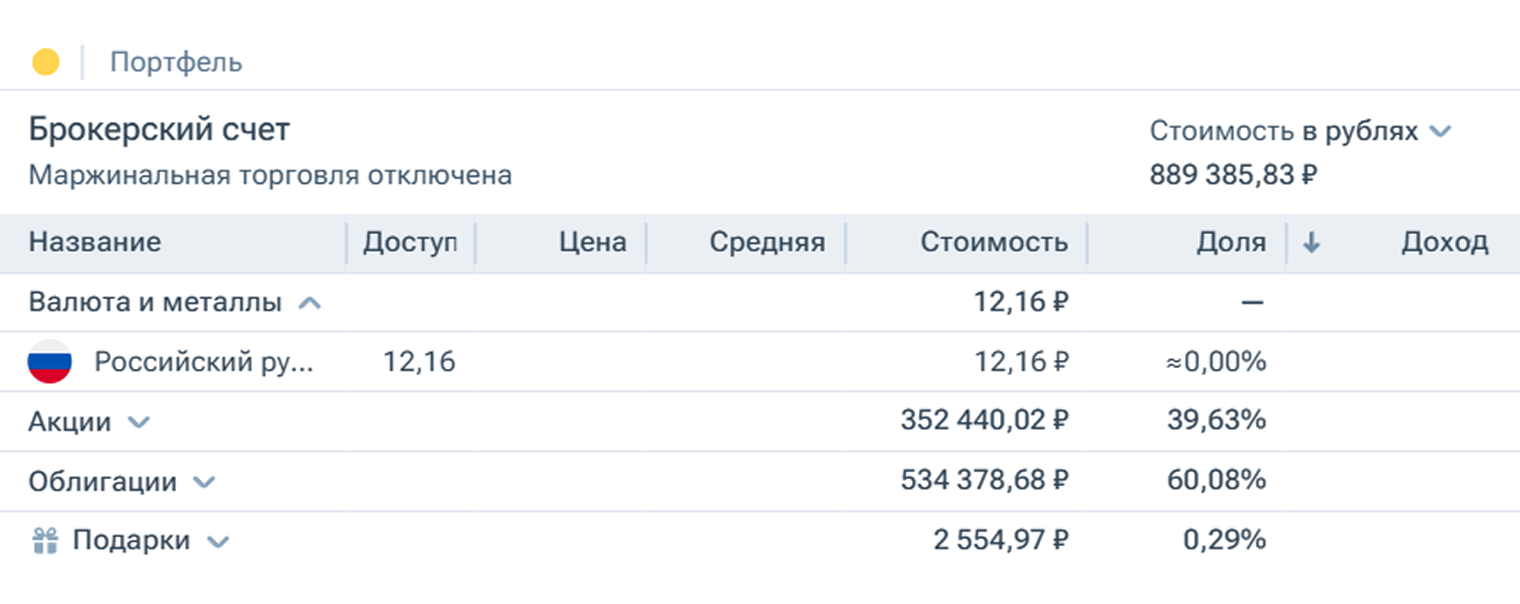Click the total value 889 385,83 ₽
The image size is (1520, 604).
(1230, 173)
